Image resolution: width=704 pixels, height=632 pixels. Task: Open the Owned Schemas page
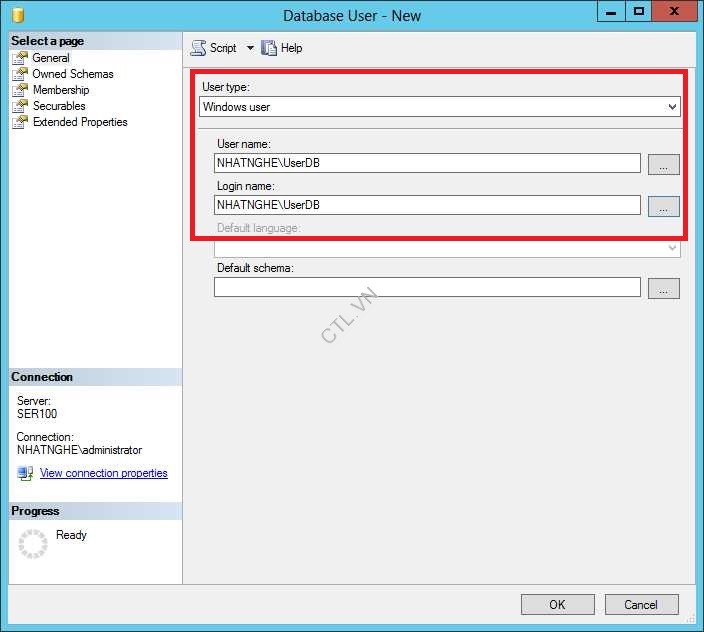[x=73, y=74]
